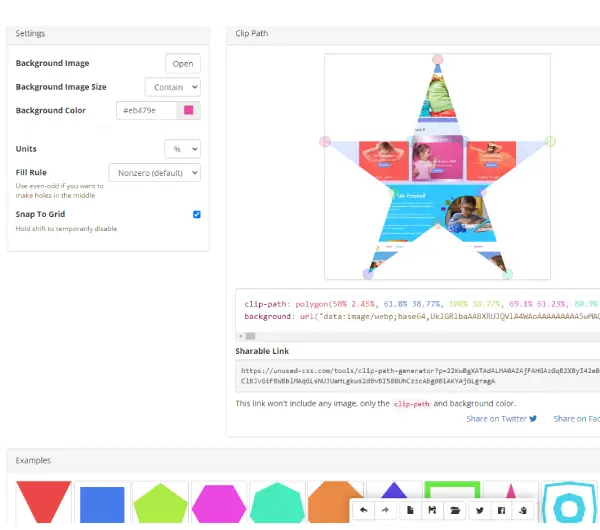Click the Facebook icon in floating toolbar
The width and height of the screenshot is (600, 530).
[501, 510]
